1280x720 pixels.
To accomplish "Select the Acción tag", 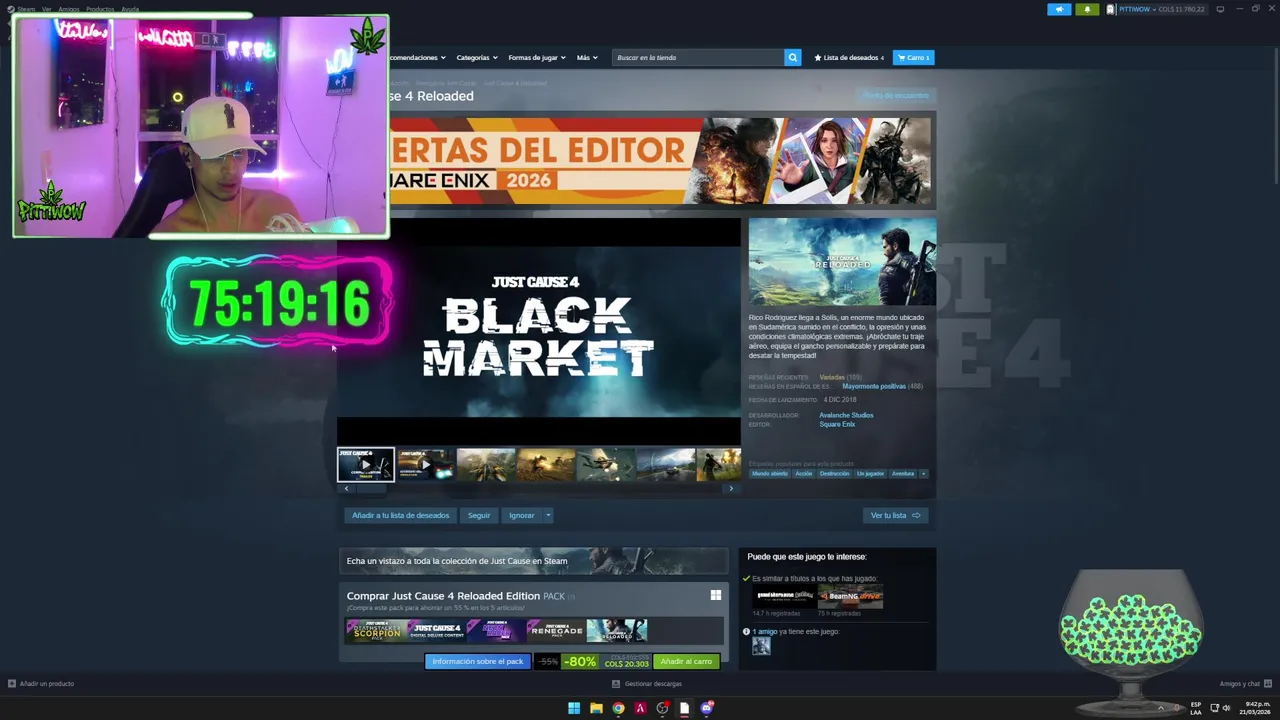I will (x=804, y=473).
